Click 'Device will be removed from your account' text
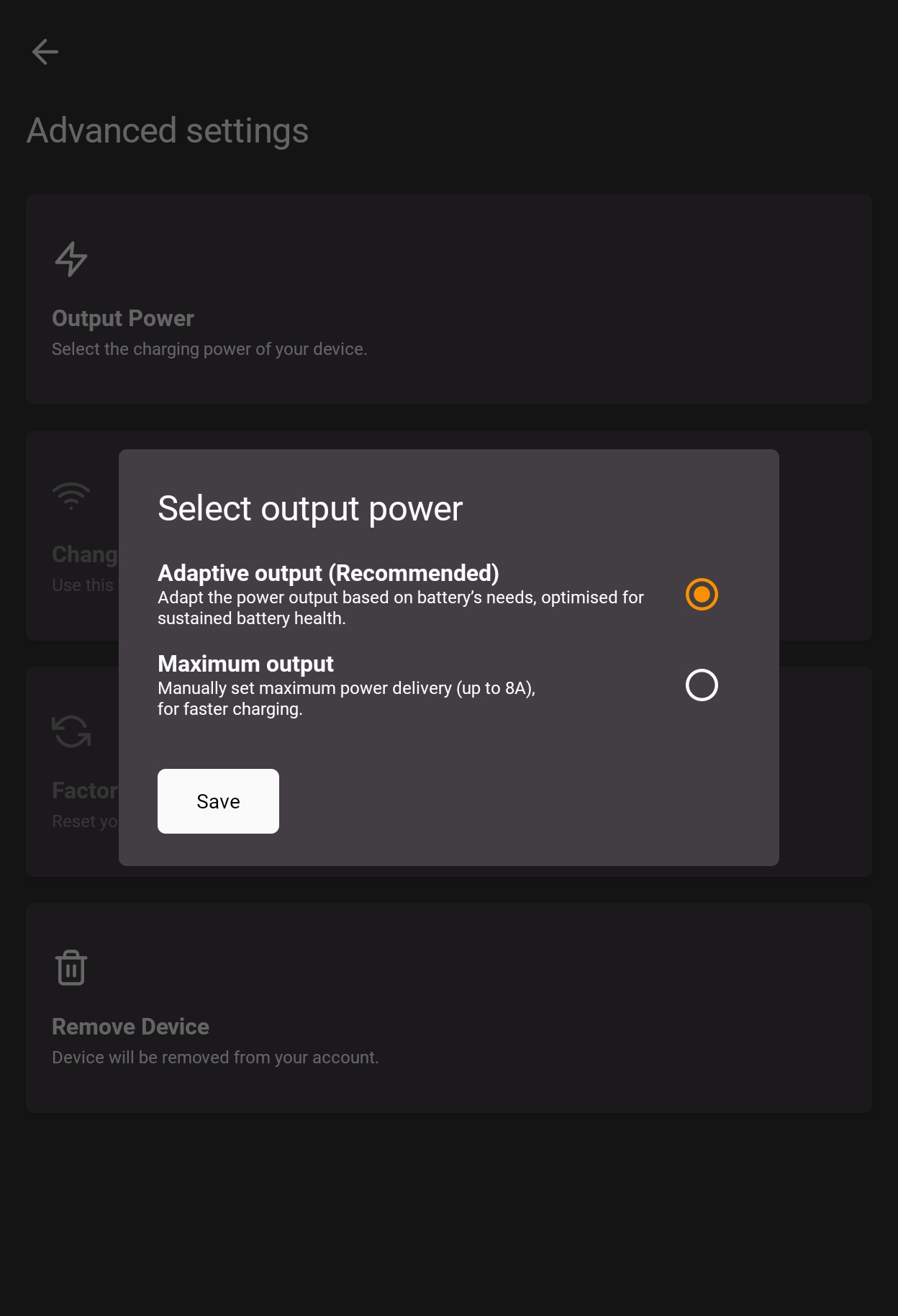The image size is (898, 1316). (x=215, y=1058)
